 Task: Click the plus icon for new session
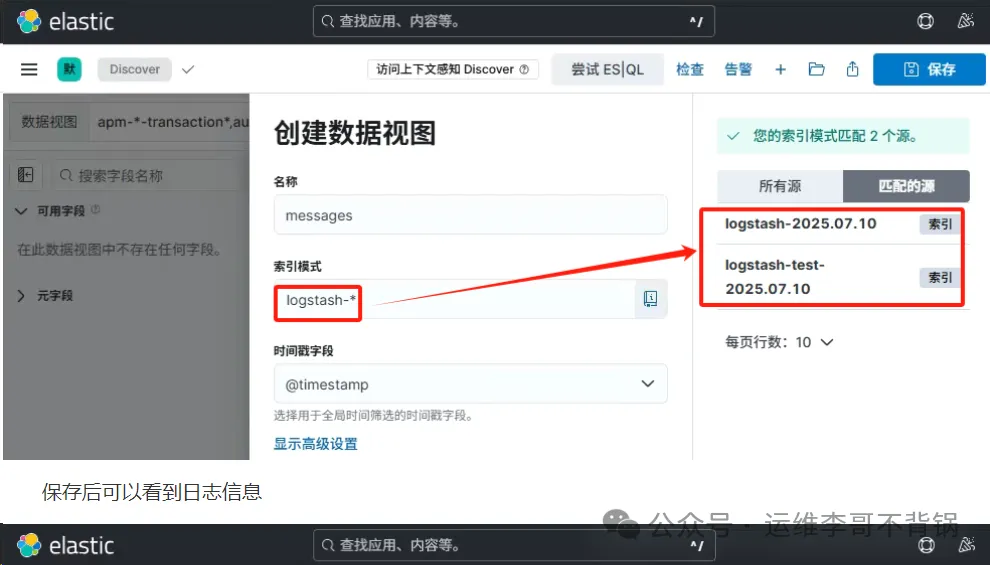click(781, 69)
